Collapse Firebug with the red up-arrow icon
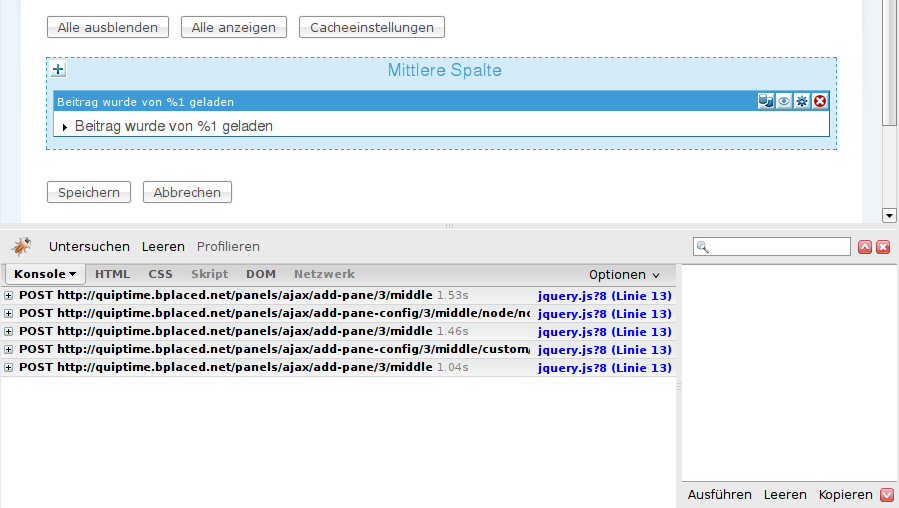Image resolution: width=899 pixels, height=508 pixels. tap(865, 247)
